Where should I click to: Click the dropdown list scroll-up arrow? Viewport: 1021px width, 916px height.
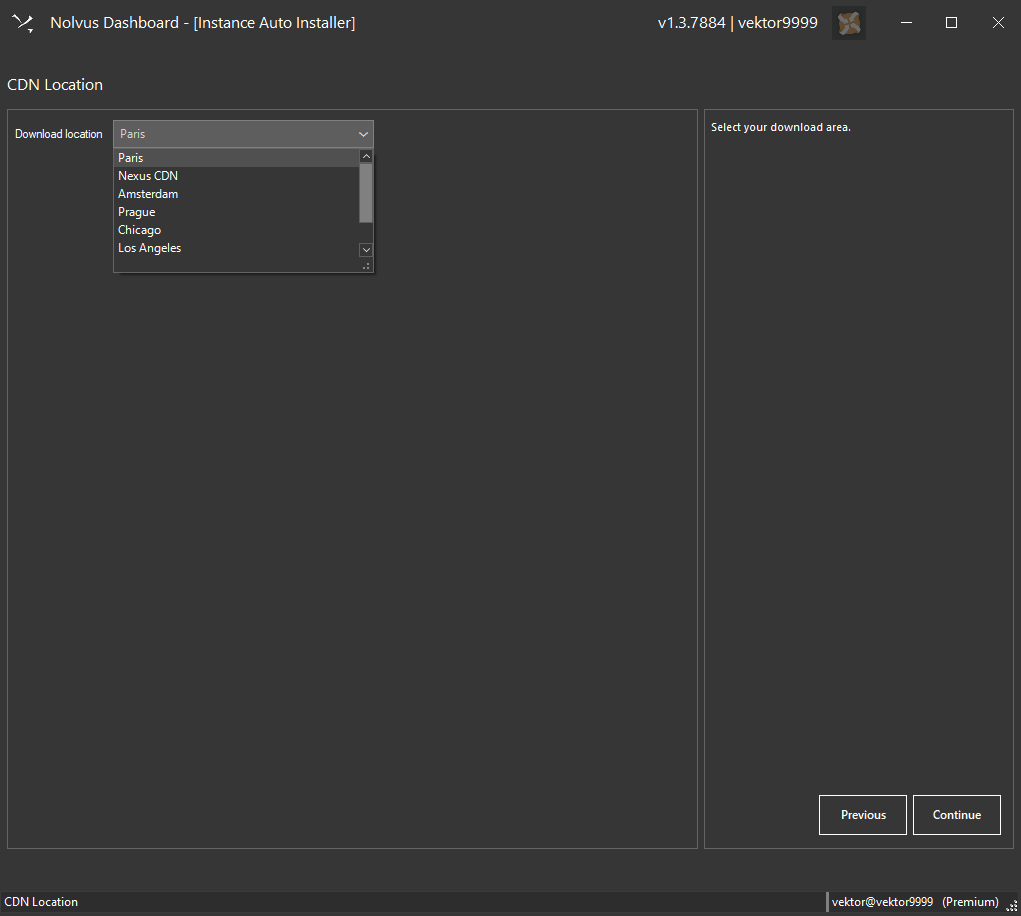click(x=366, y=156)
